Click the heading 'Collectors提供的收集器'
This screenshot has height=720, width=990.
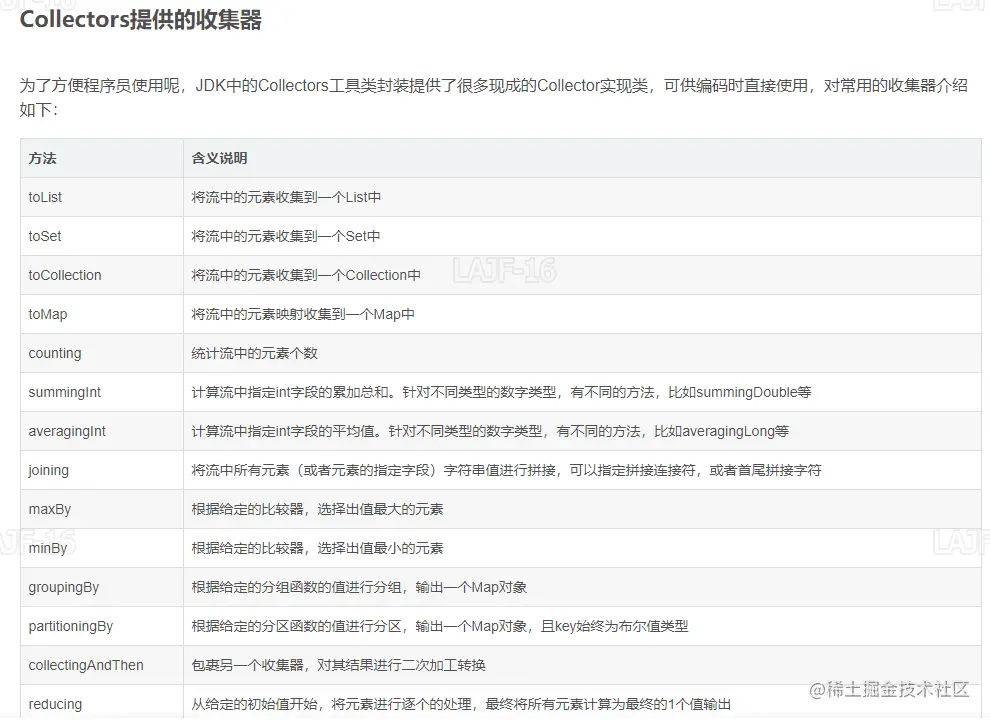coord(141,20)
